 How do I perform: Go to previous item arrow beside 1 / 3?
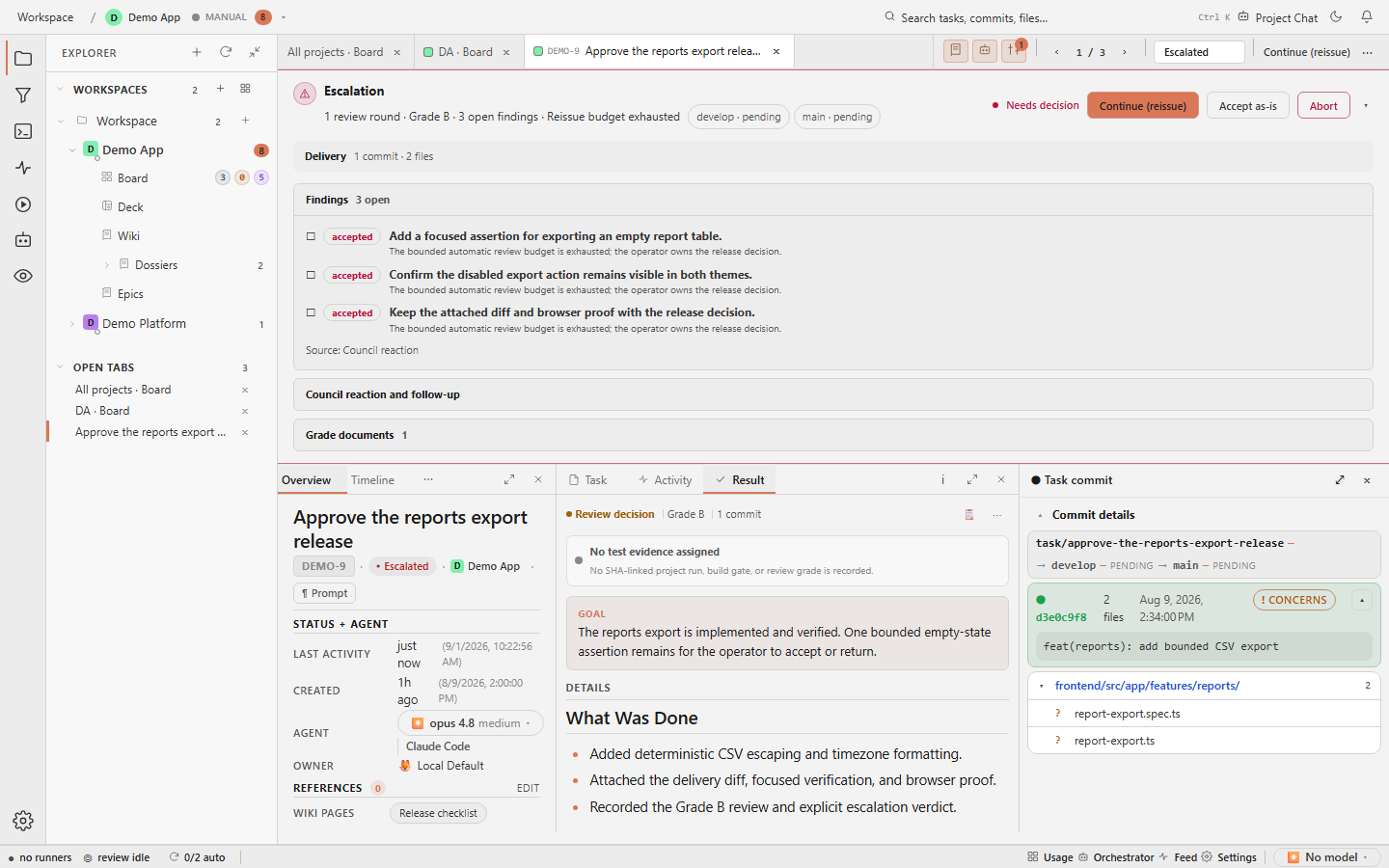[1057, 52]
